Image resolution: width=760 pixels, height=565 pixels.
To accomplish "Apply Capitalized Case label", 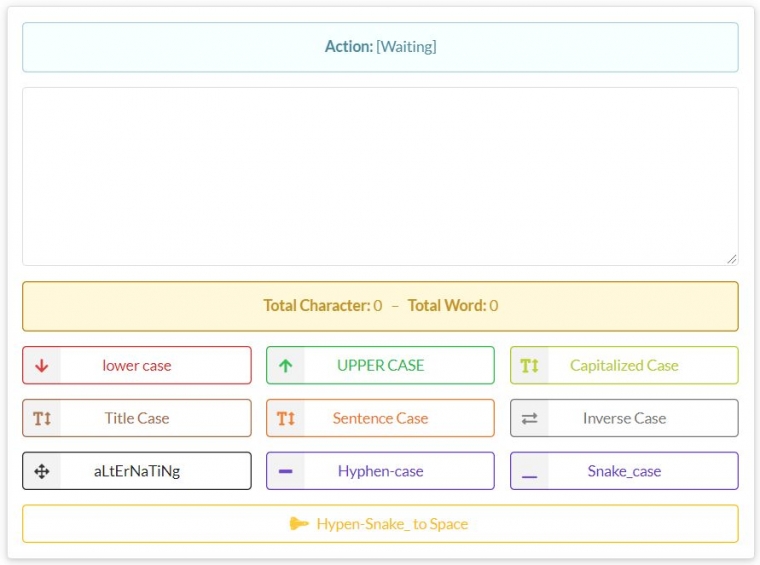I will [624, 365].
